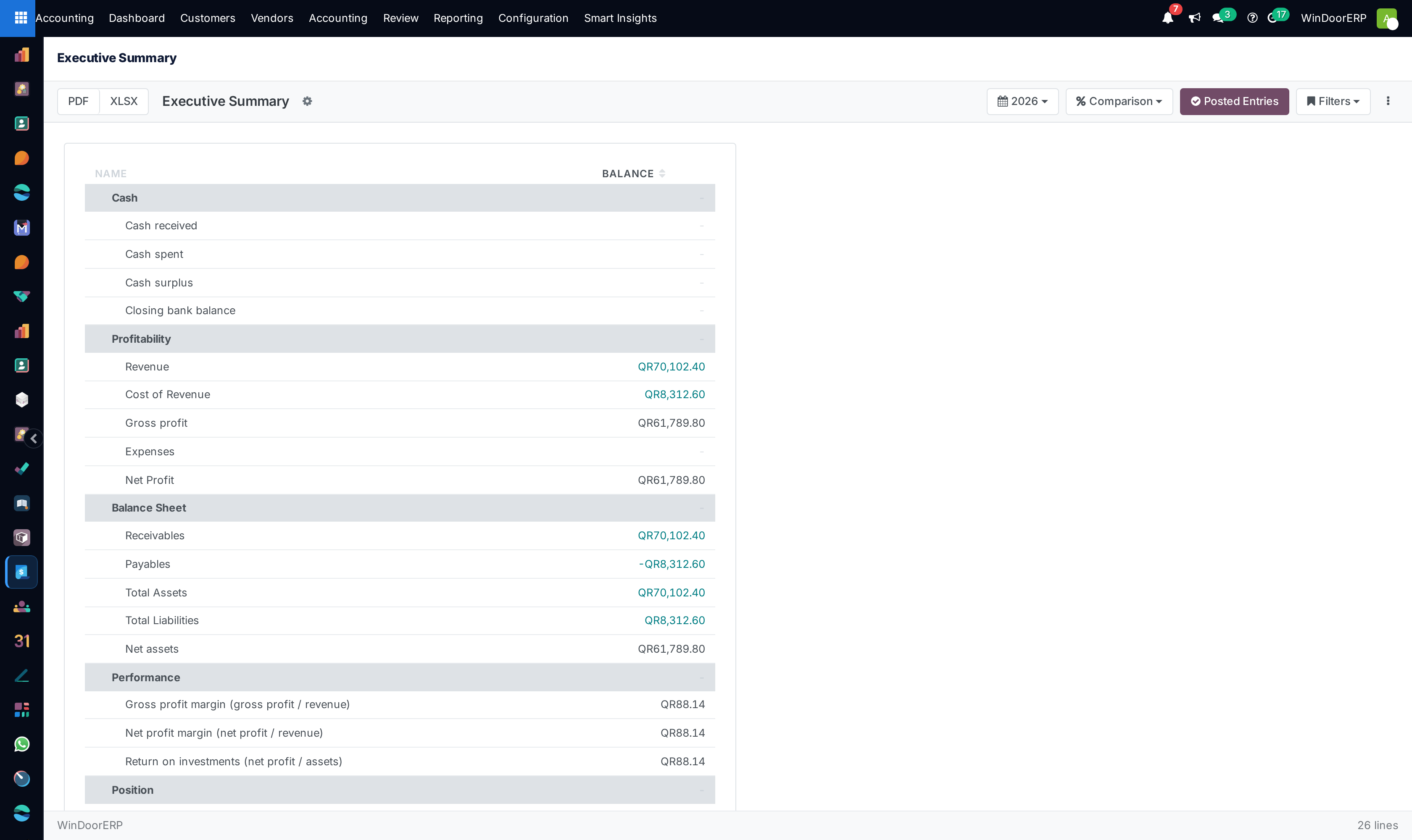Collapse the sidebar with the chevron arrow
Screen dimensions: 1412x840
[x=34, y=438]
